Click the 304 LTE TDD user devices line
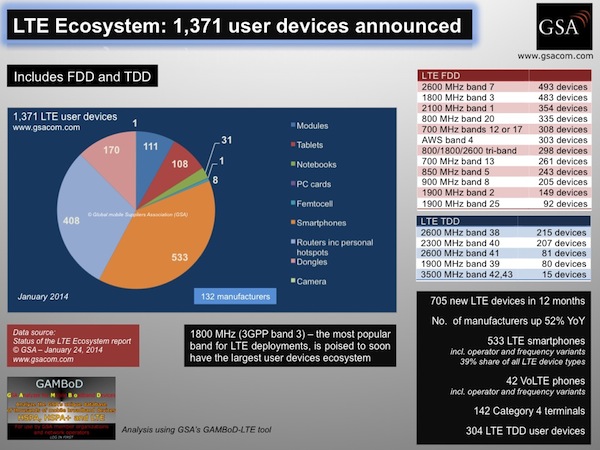 pos(525,431)
